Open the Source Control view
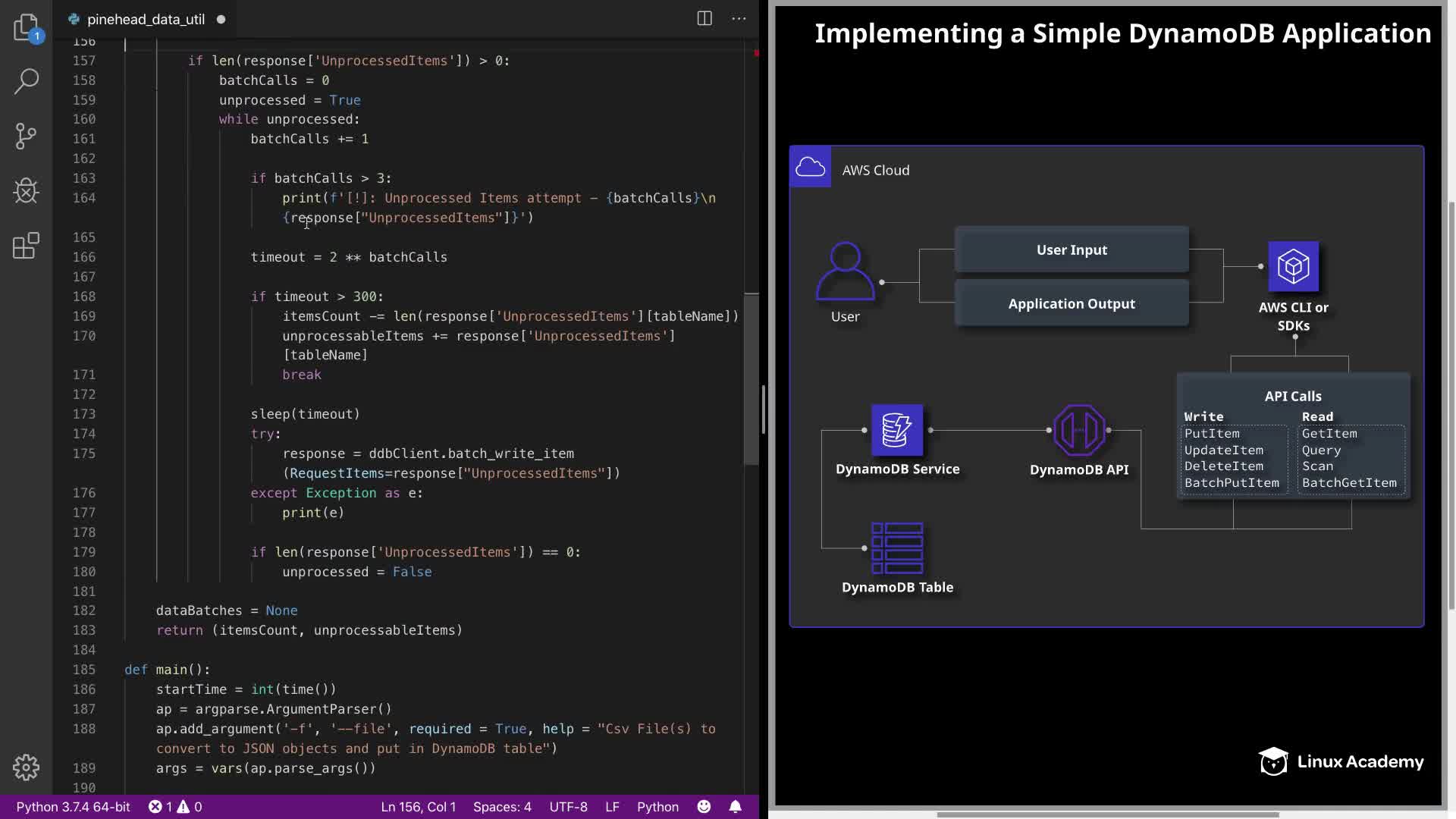 [26, 136]
